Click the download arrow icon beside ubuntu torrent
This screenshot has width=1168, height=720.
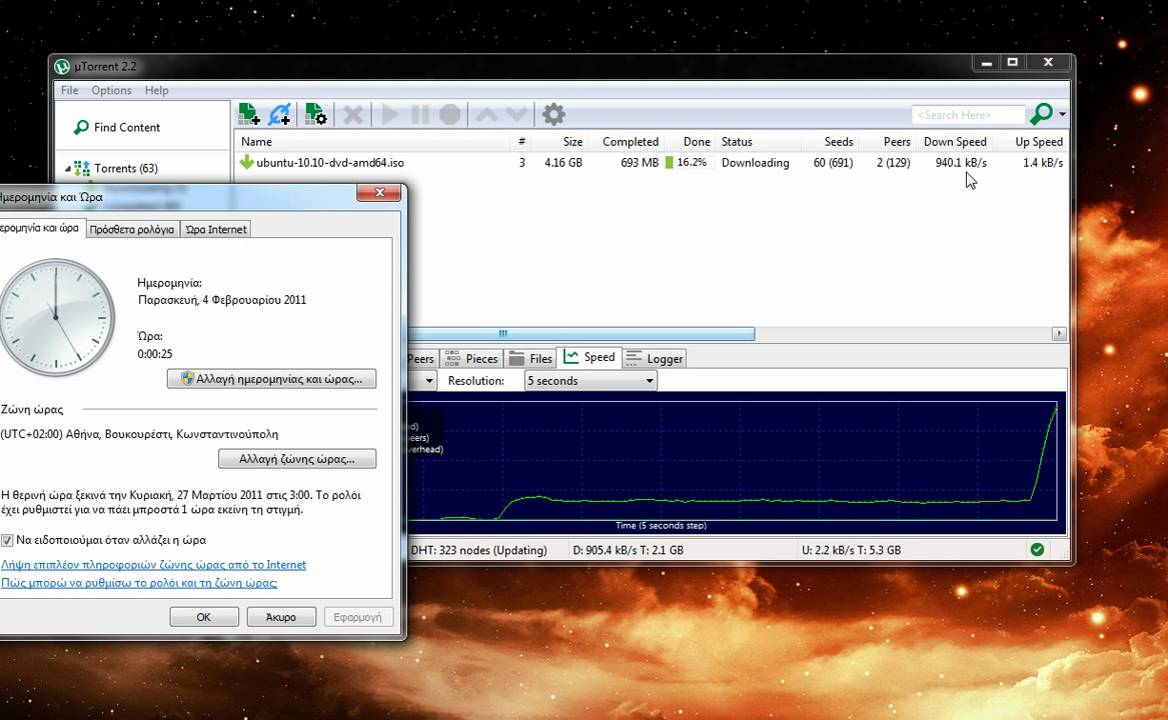247,162
